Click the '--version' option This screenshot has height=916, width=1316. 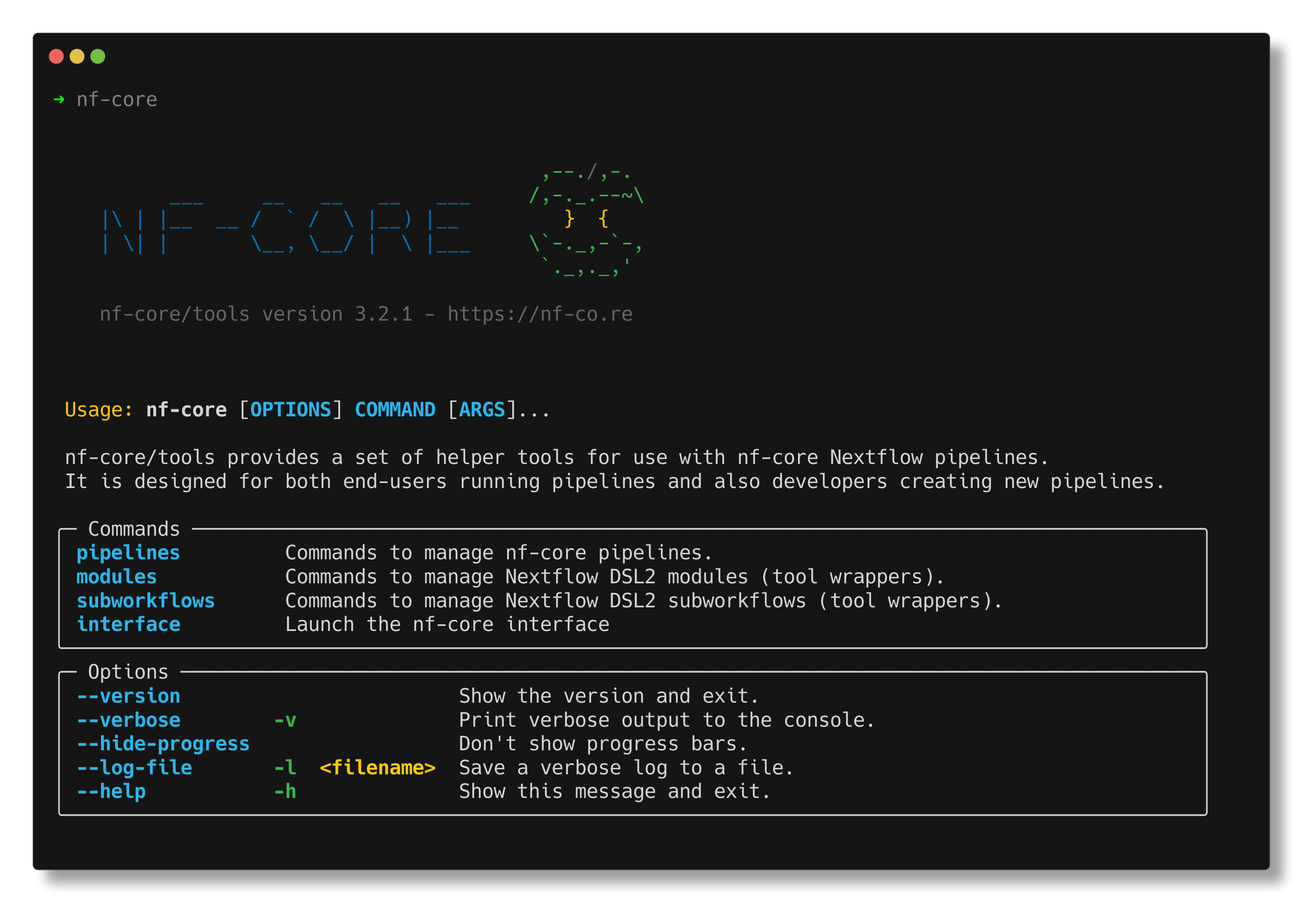[128, 696]
